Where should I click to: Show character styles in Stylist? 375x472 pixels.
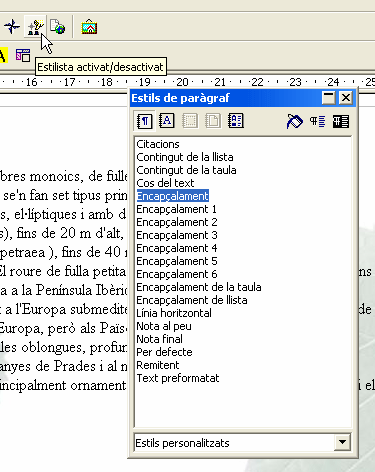point(167,121)
